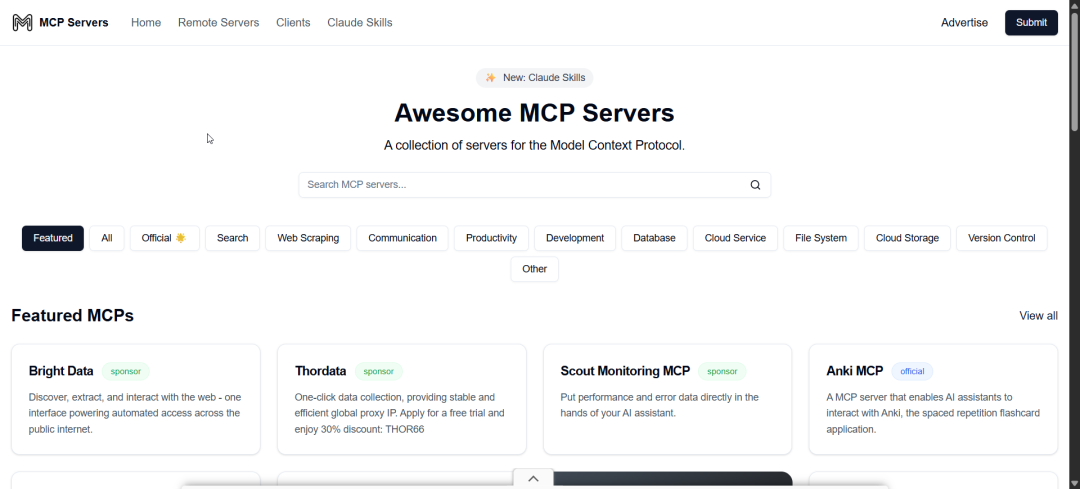
Task: Open Remote Servers in the top nav
Action: click(x=218, y=23)
